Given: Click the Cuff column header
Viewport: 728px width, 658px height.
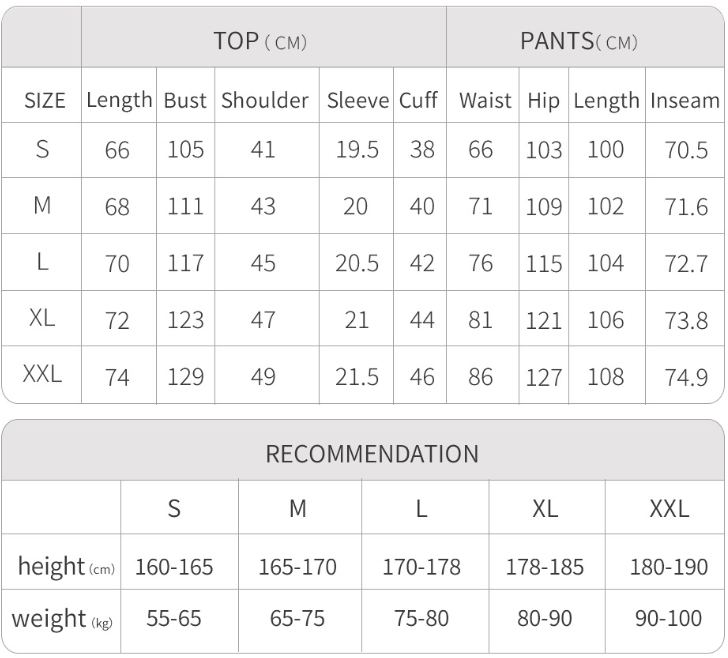Looking at the screenshot, I should [418, 101].
